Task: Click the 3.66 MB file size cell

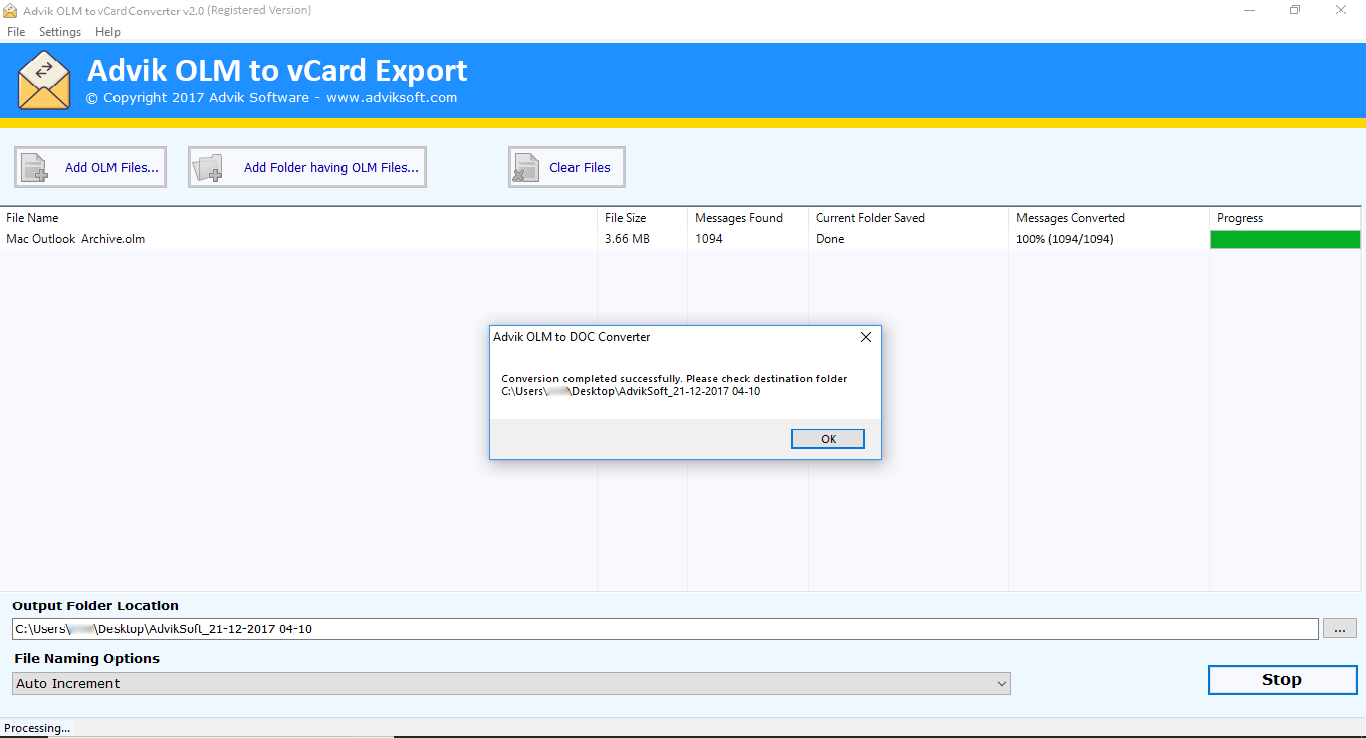Action: (627, 239)
